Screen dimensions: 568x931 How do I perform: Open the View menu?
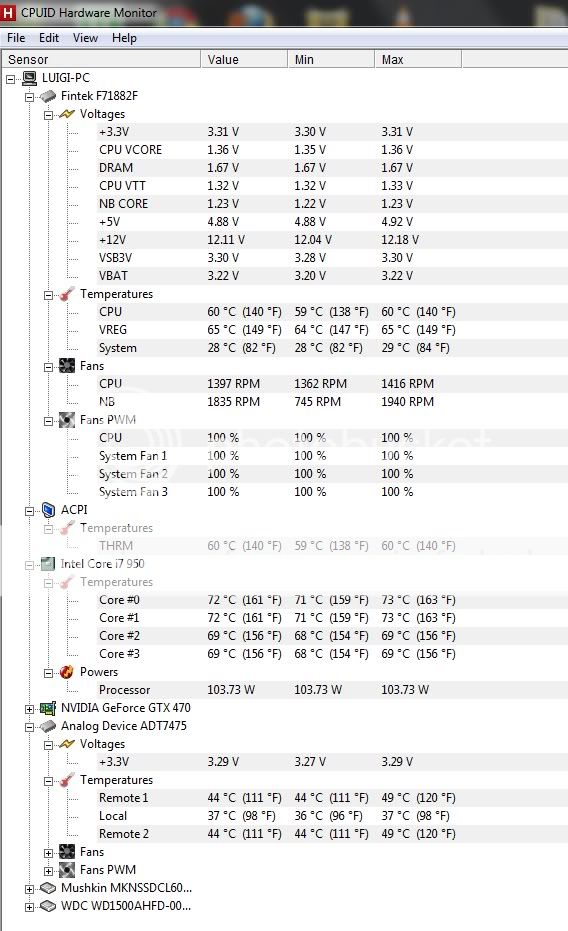pyautogui.click(x=85, y=38)
